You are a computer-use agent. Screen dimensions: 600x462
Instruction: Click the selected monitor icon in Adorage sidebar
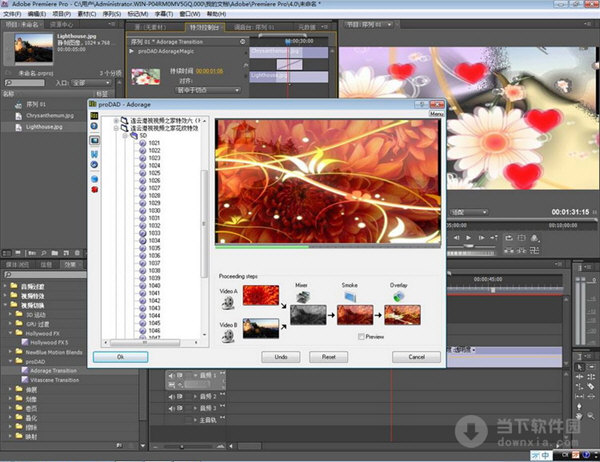(x=95, y=140)
